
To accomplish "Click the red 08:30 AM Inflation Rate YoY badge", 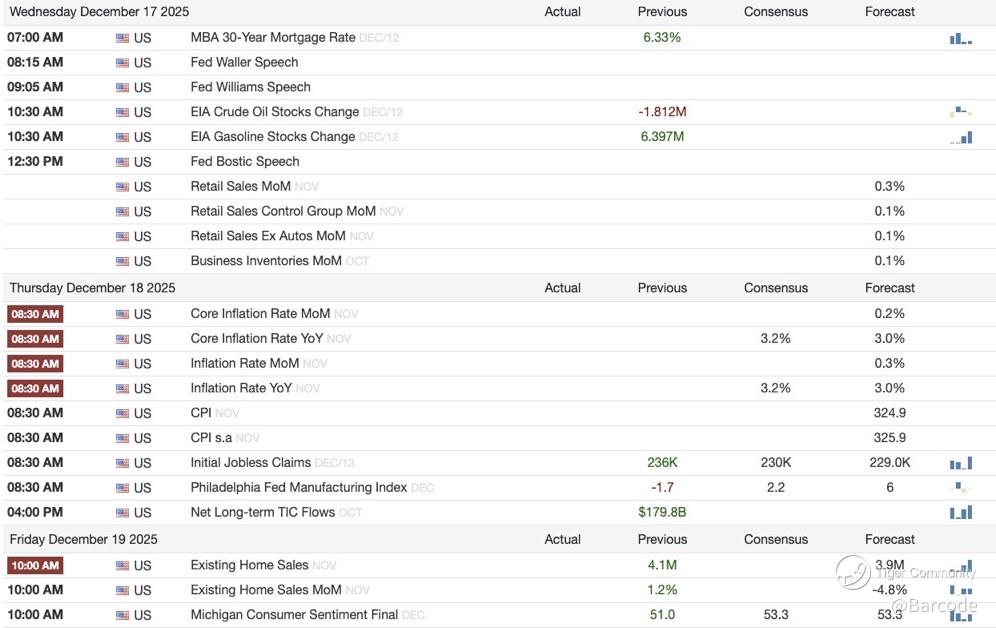I will point(35,388).
